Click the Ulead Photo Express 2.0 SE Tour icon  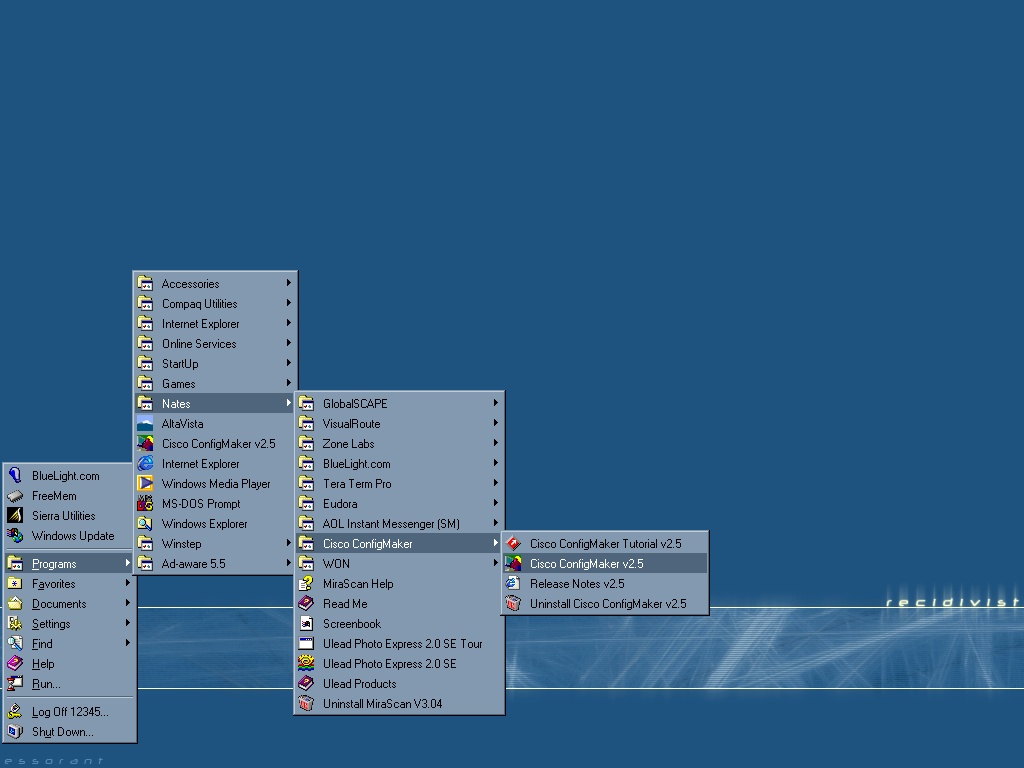click(306, 643)
